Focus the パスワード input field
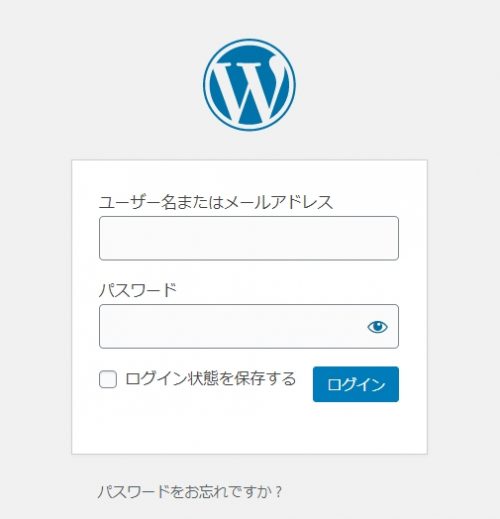 pos(249,326)
